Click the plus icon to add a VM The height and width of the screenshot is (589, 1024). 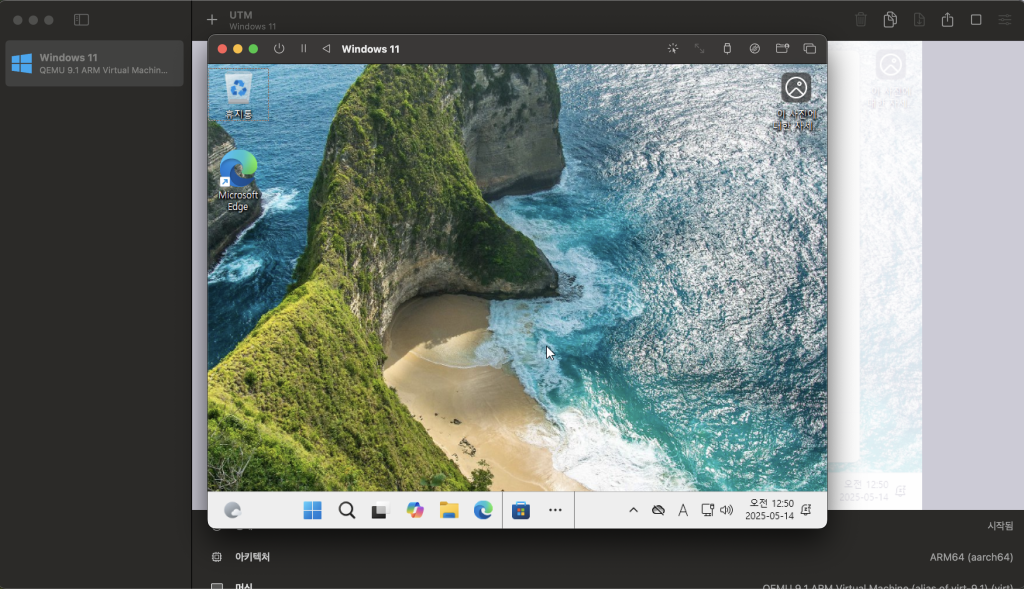(x=212, y=20)
